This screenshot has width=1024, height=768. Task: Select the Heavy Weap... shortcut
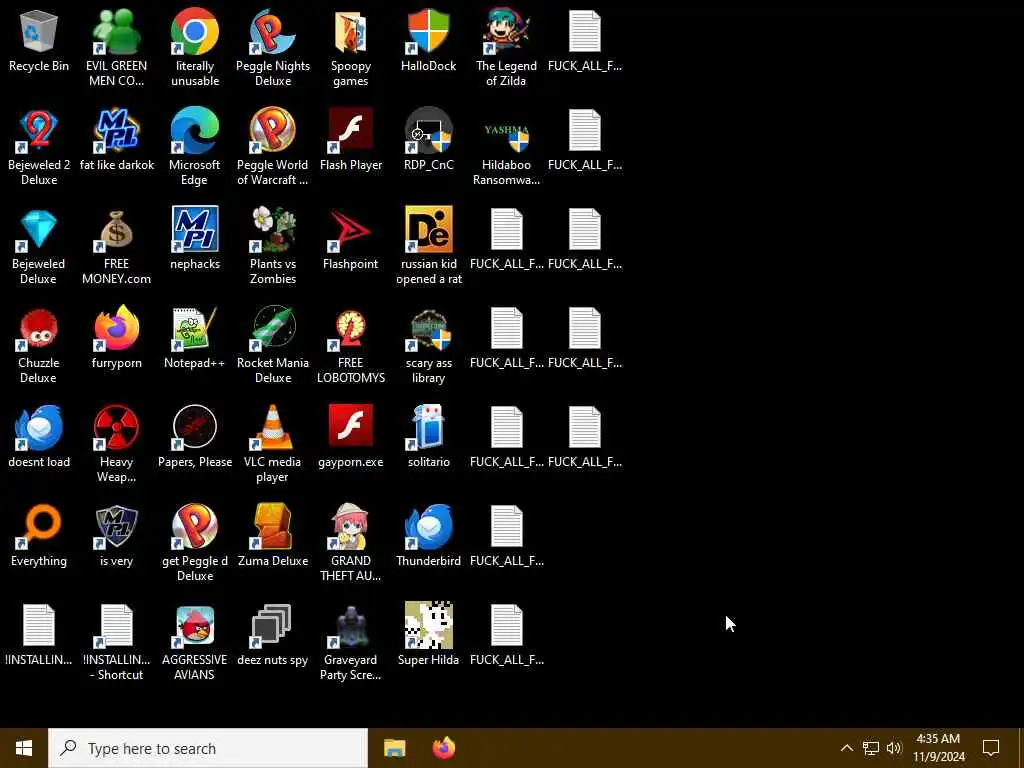pos(116,444)
